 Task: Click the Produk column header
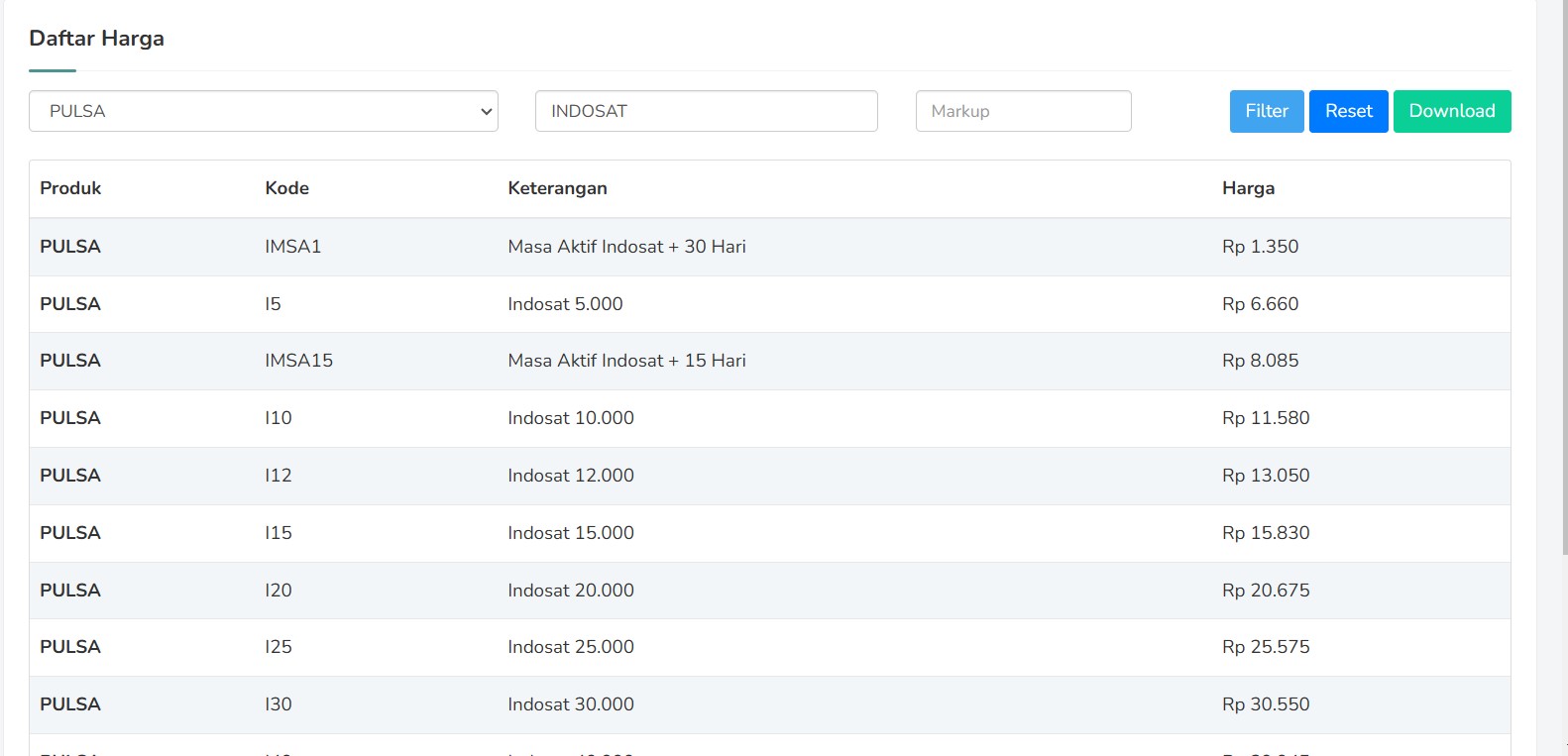[x=70, y=188]
